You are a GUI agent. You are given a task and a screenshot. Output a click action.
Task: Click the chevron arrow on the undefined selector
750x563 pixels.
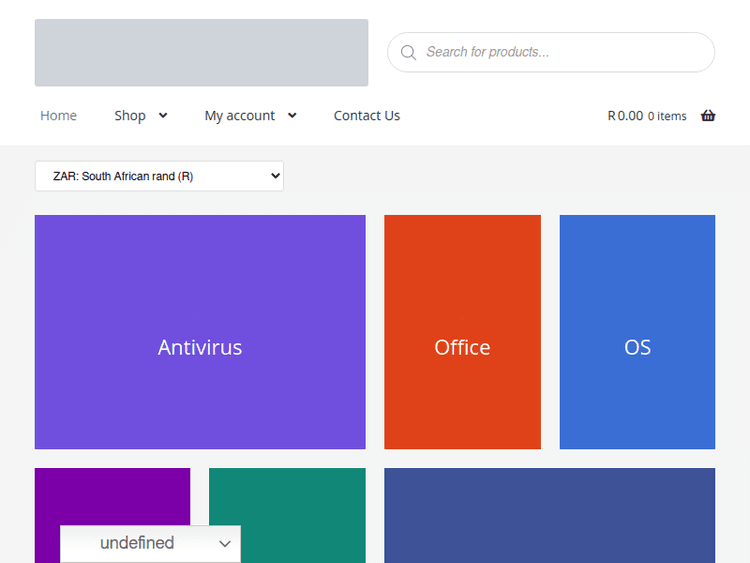click(x=225, y=544)
